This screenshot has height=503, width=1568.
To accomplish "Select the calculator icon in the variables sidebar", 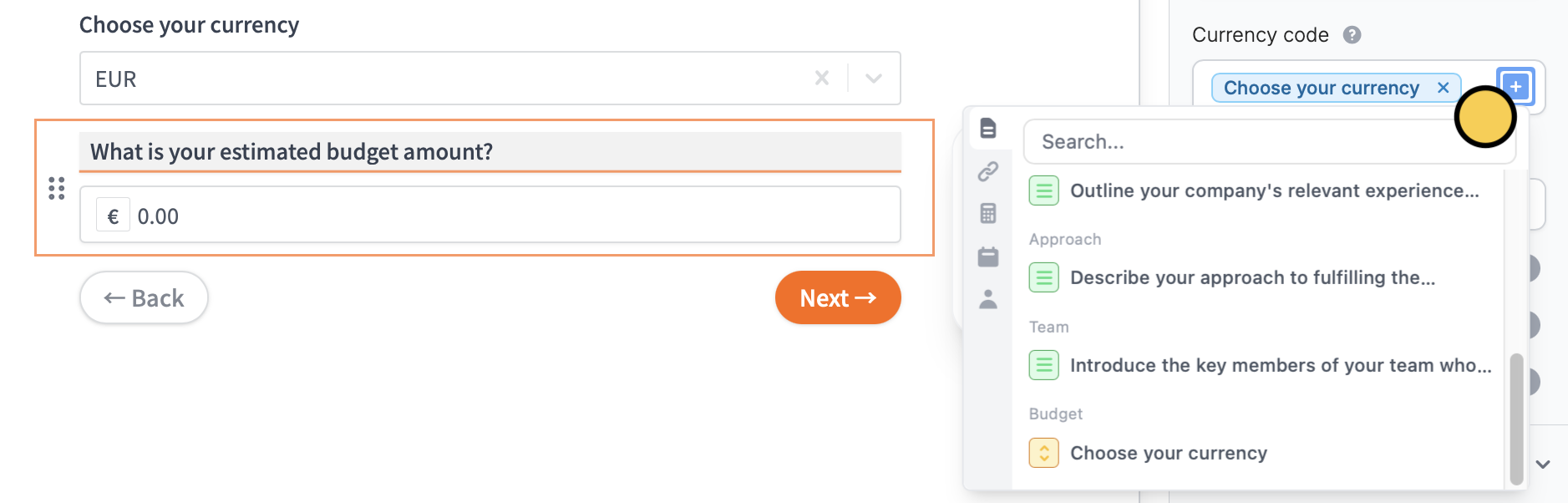I will 989,214.
